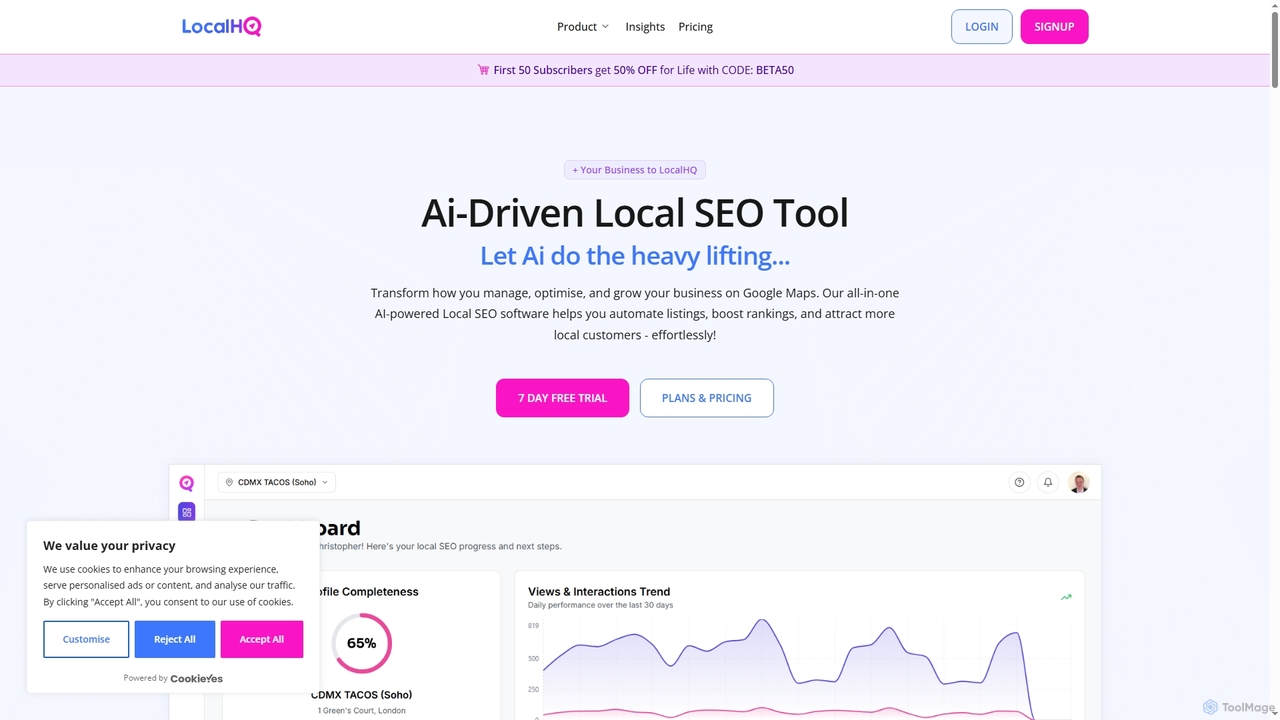Image resolution: width=1280 pixels, height=720 pixels.
Task: Open the Pricing page
Action: (x=695, y=27)
